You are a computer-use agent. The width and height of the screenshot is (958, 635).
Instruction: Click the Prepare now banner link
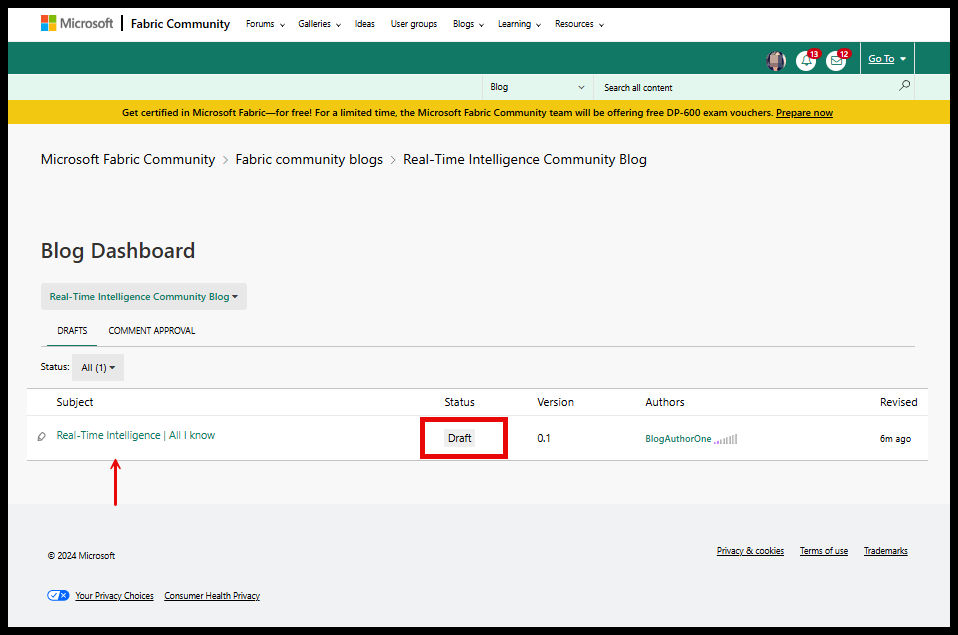coord(804,112)
